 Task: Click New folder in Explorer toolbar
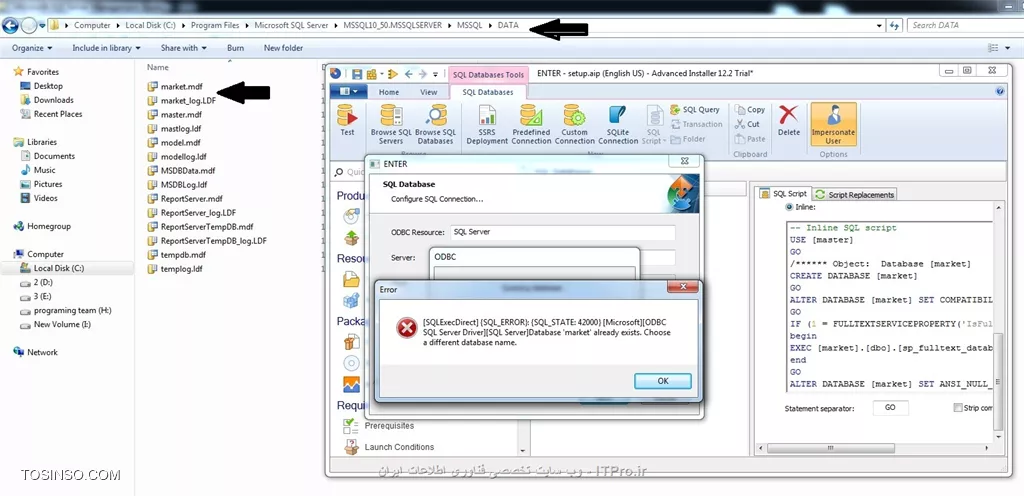click(283, 48)
